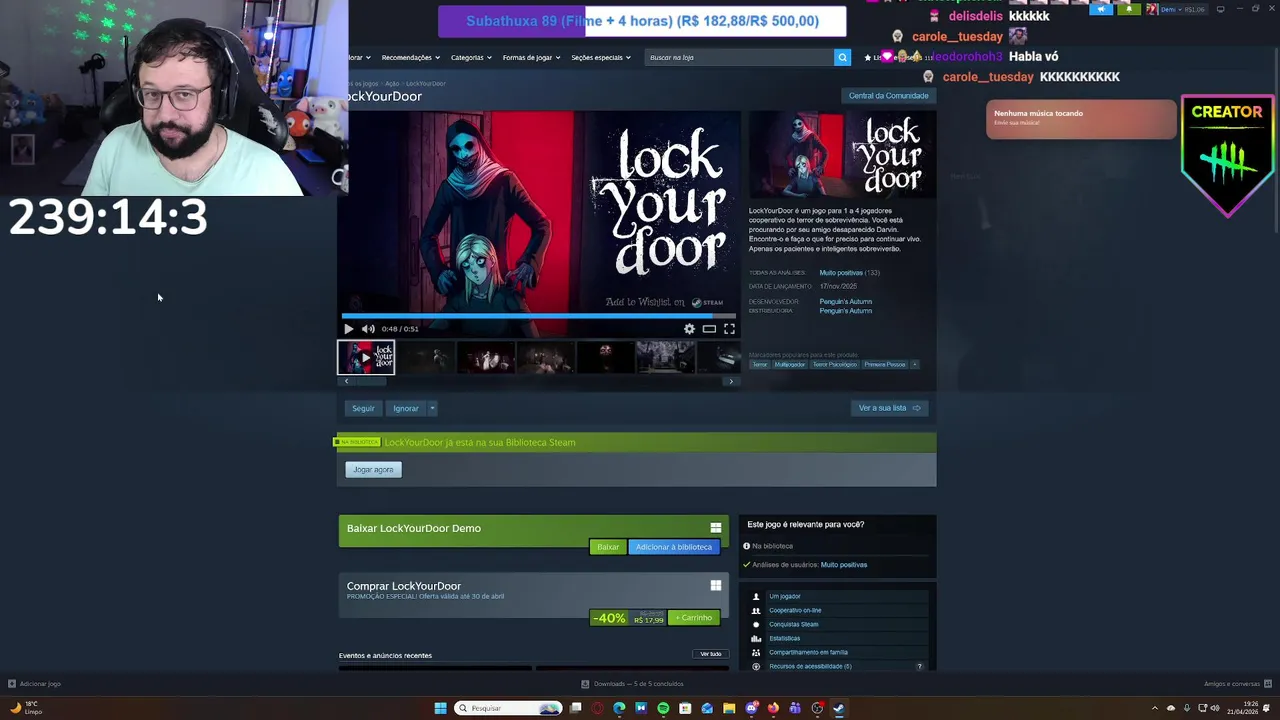Click Conquistas Steam feature link

(x=794, y=625)
